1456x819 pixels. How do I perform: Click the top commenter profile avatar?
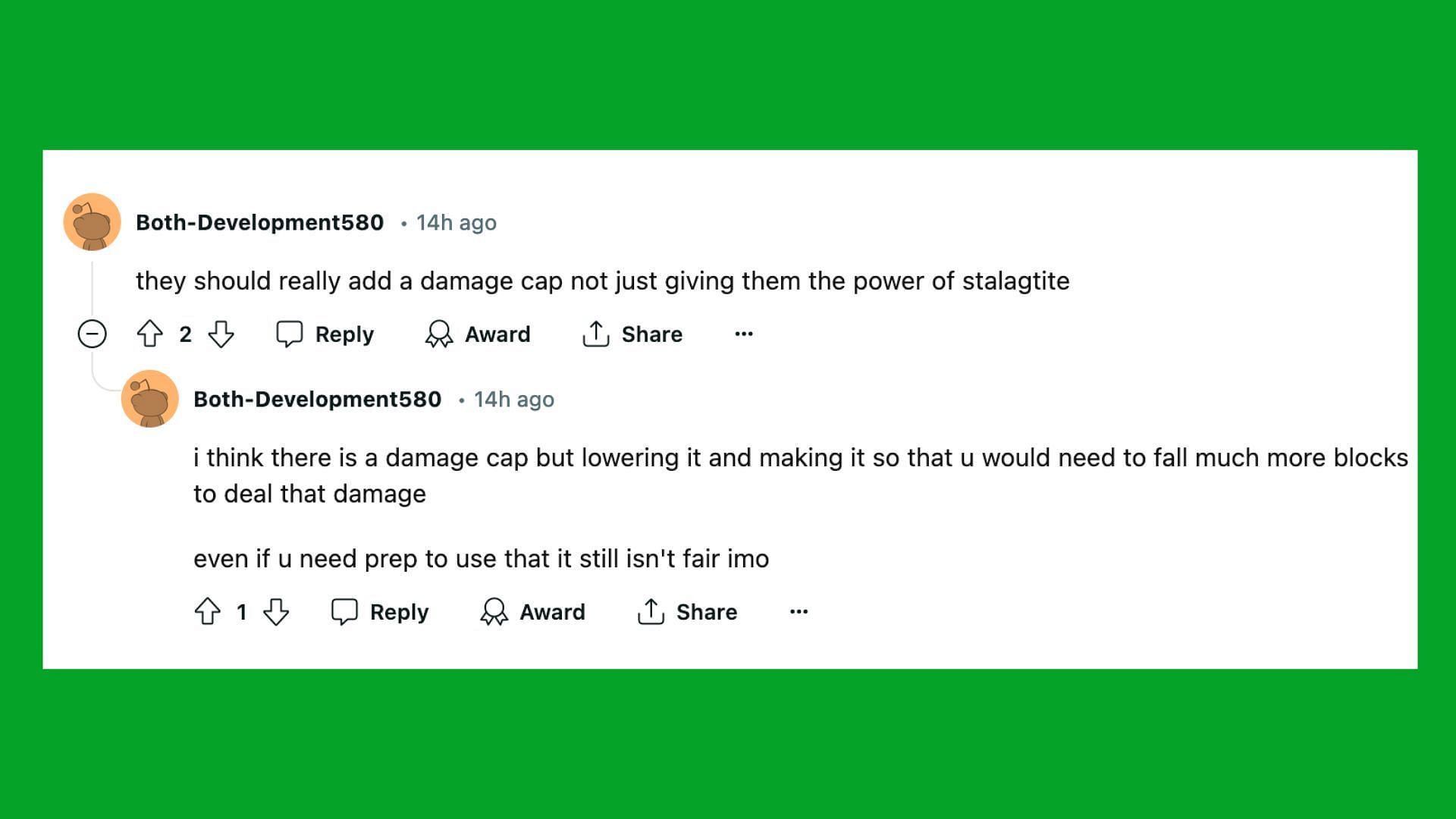point(92,223)
